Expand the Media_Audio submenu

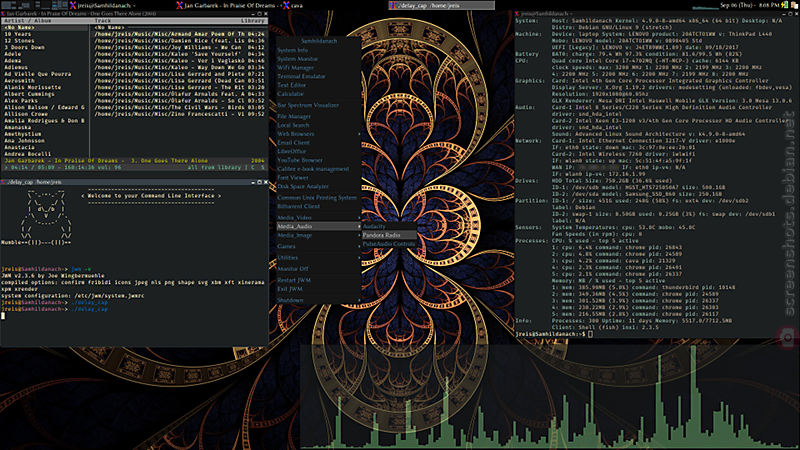pyautogui.click(x=318, y=226)
